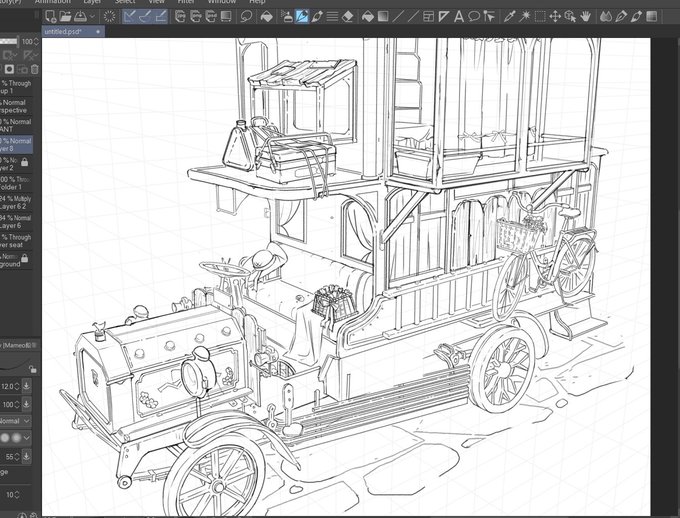Toggle Snap to Special Ruler button
This screenshot has height=518, width=680.
click(x=145, y=16)
